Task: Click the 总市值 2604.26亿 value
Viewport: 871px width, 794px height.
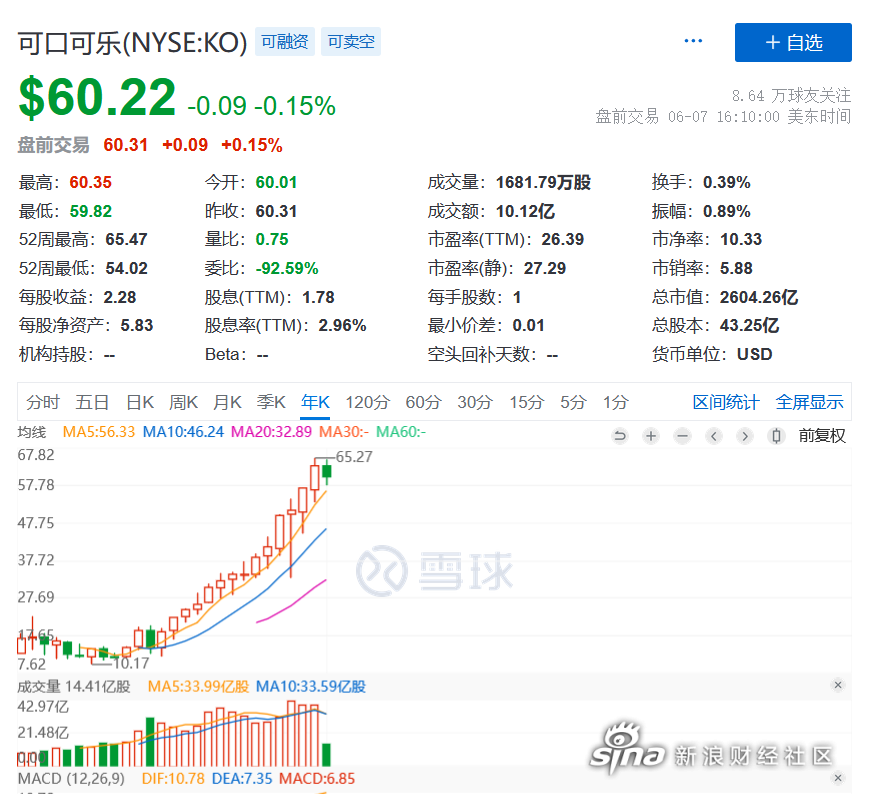Action: tap(759, 297)
